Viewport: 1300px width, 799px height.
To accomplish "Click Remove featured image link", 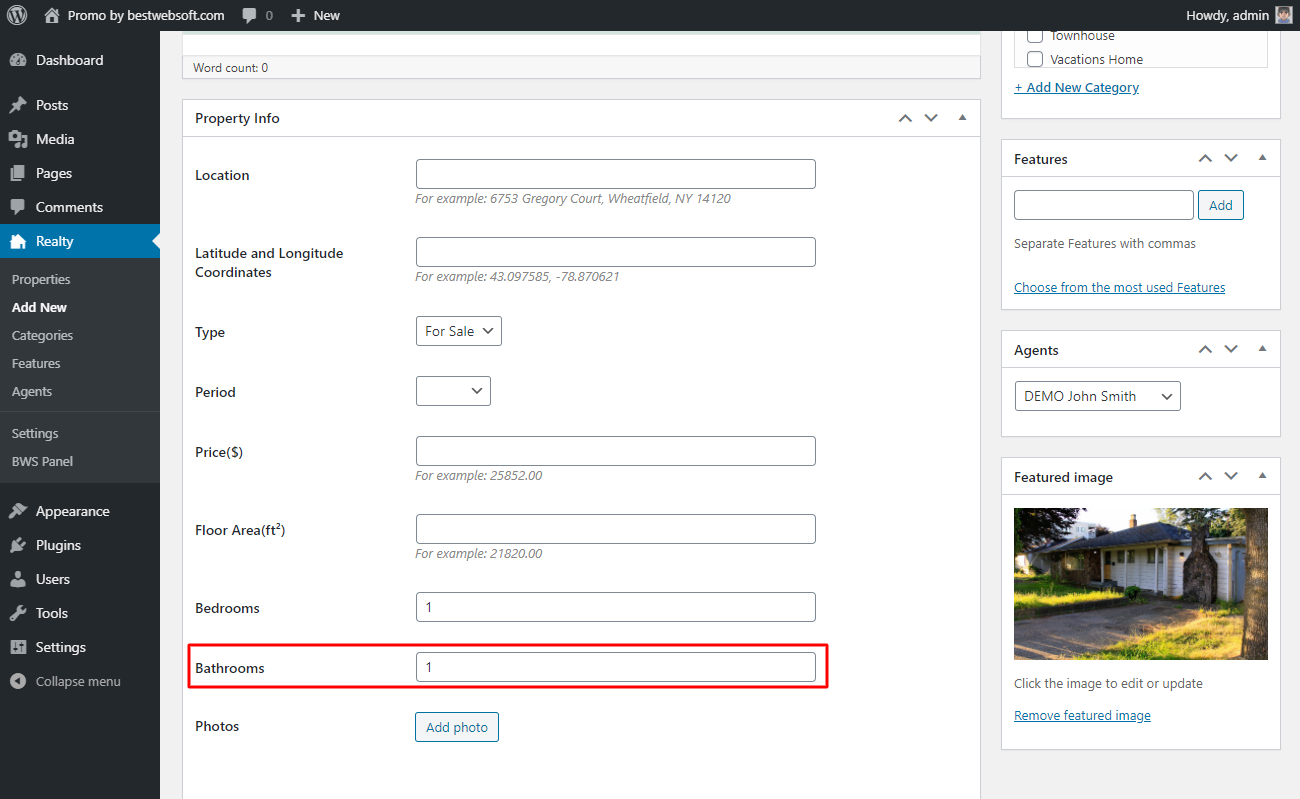I will (1082, 715).
